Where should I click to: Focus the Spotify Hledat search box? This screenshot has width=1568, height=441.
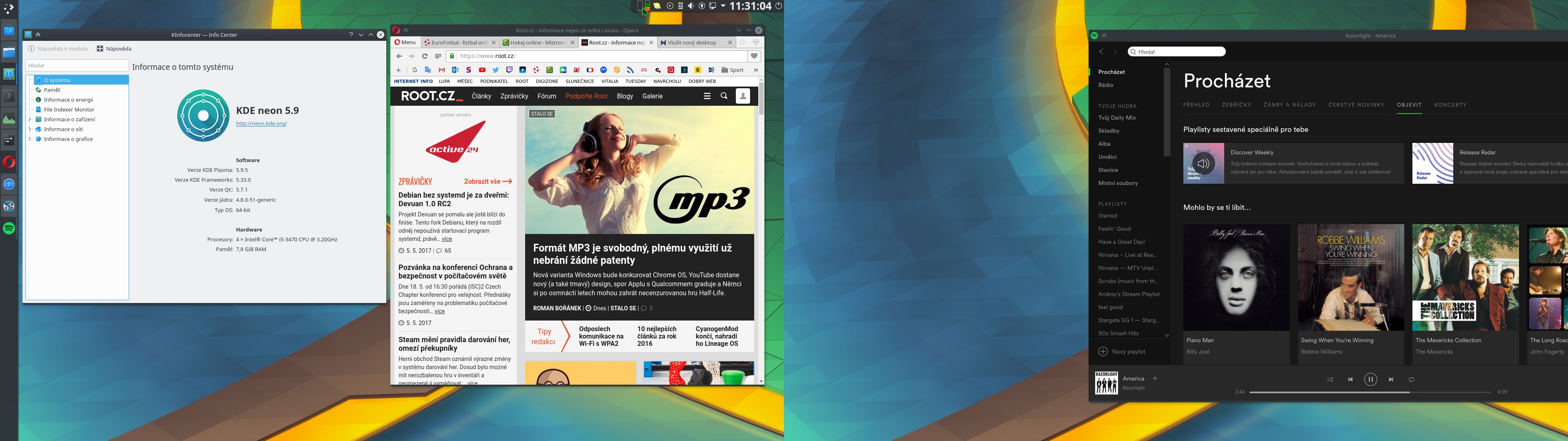click(x=1176, y=52)
